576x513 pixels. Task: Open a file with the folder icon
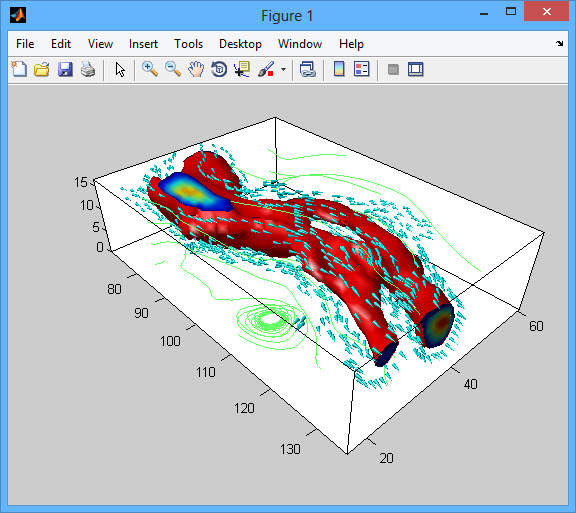pos(42,69)
